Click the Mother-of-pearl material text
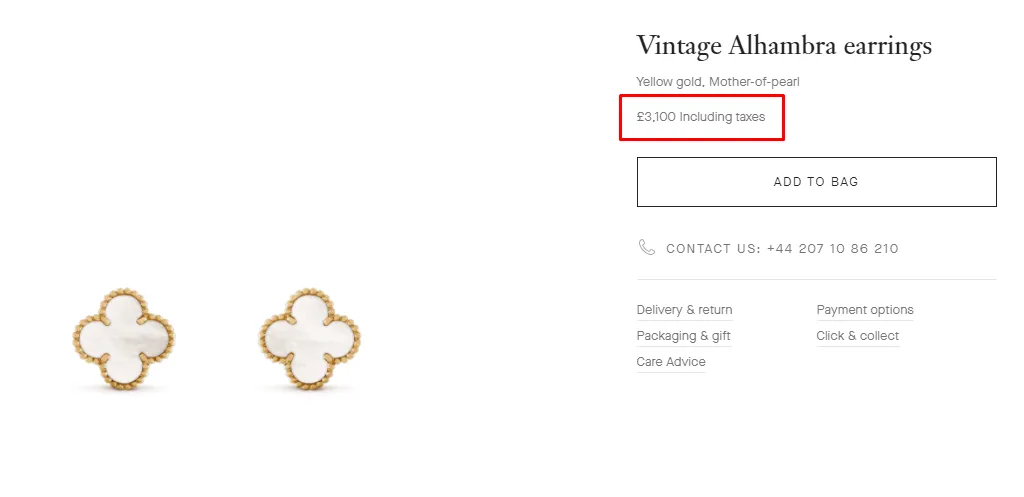The height and width of the screenshot is (497, 1024). (x=755, y=82)
